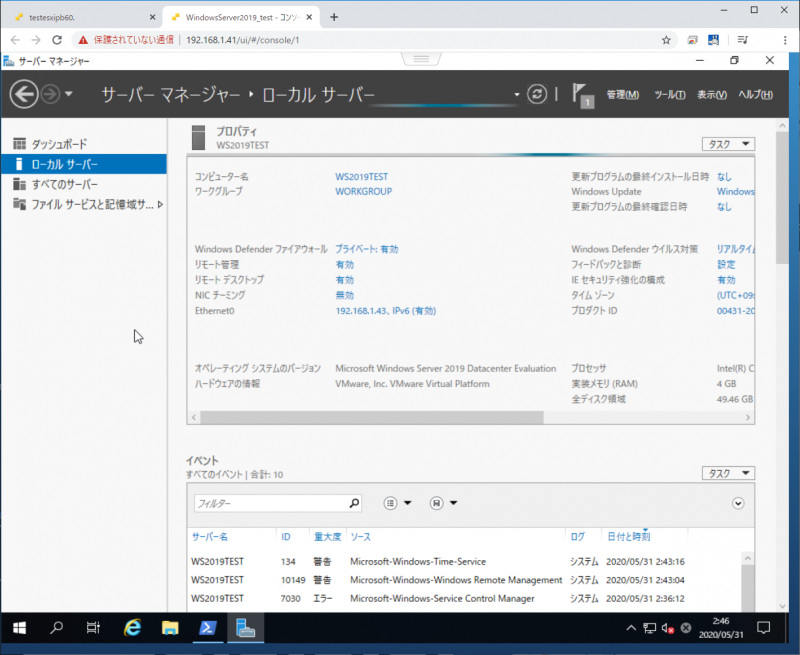Open PowerShell from taskbar
Image resolution: width=800 pixels, height=655 pixels.
208,627
